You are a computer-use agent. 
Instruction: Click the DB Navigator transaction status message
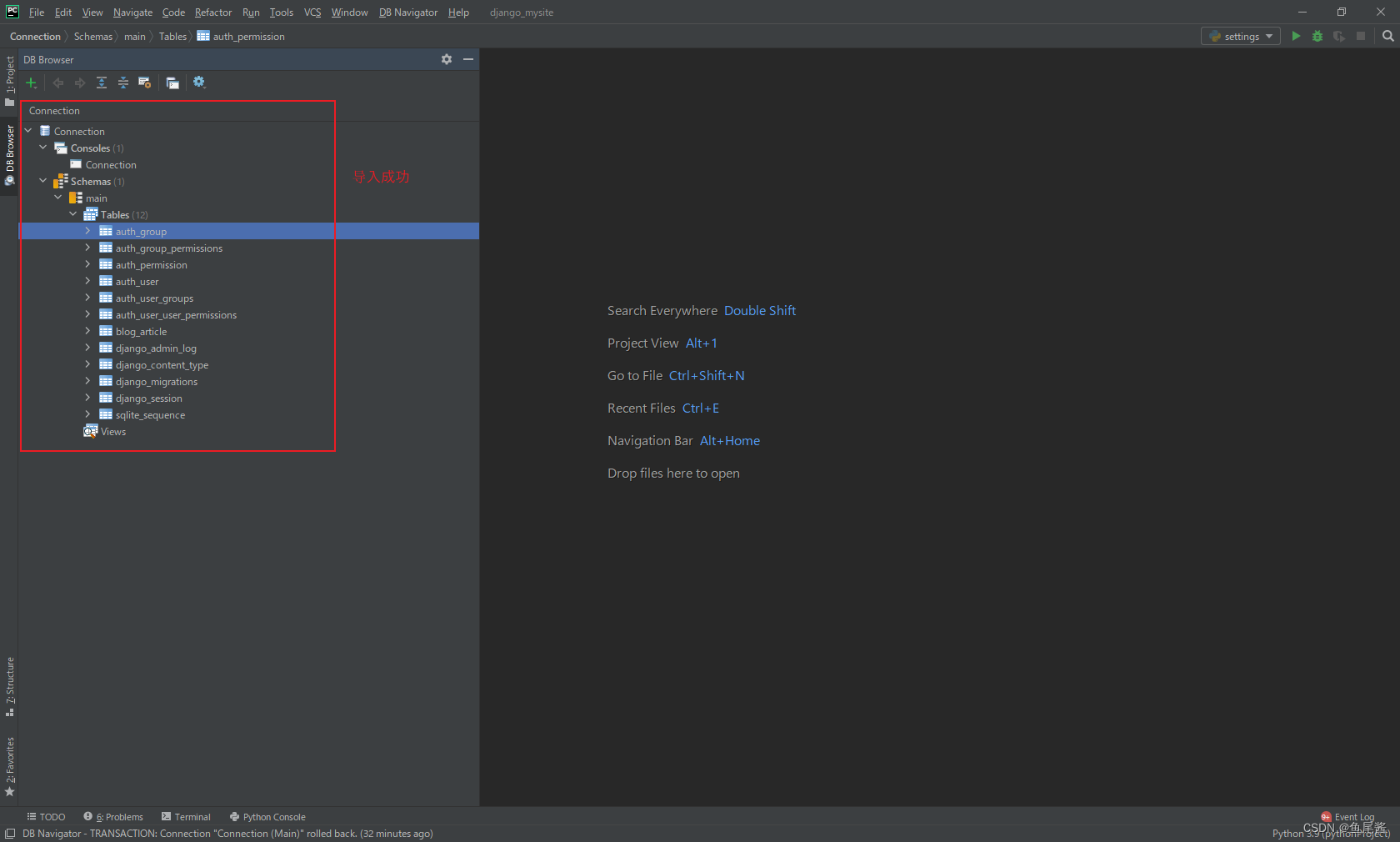[227, 834]
